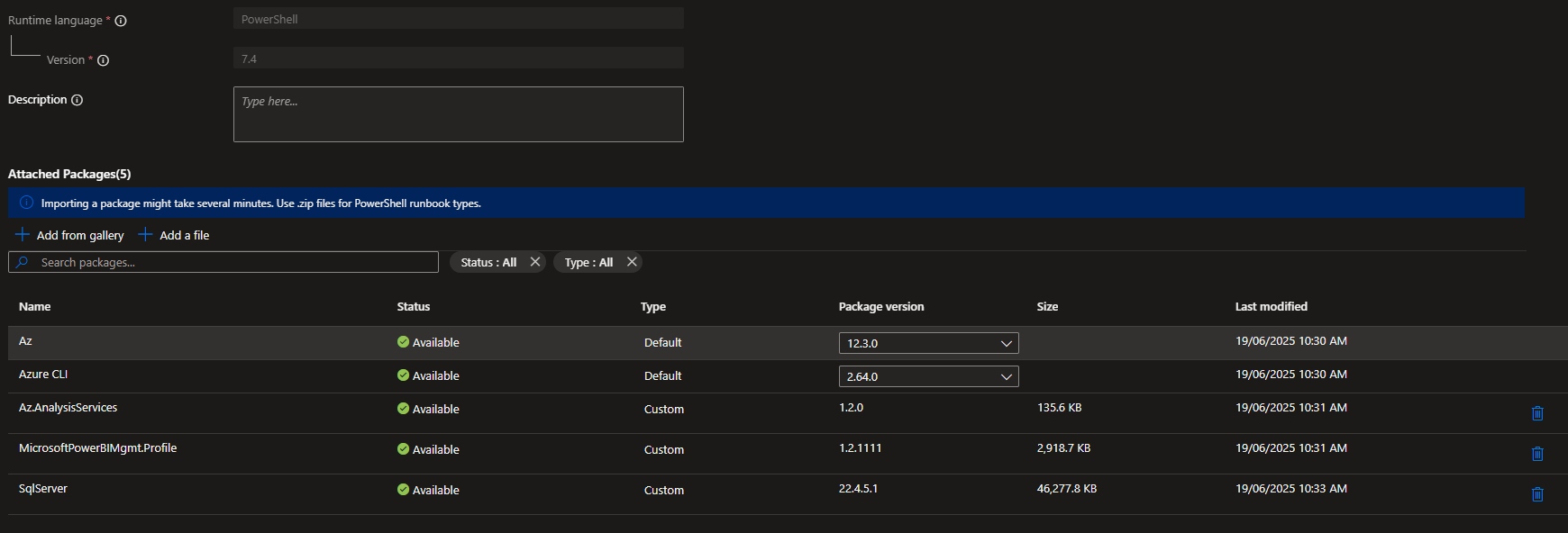Click the info icon beside Version
The image size is (1568, 533).
[x=104, y=60]
